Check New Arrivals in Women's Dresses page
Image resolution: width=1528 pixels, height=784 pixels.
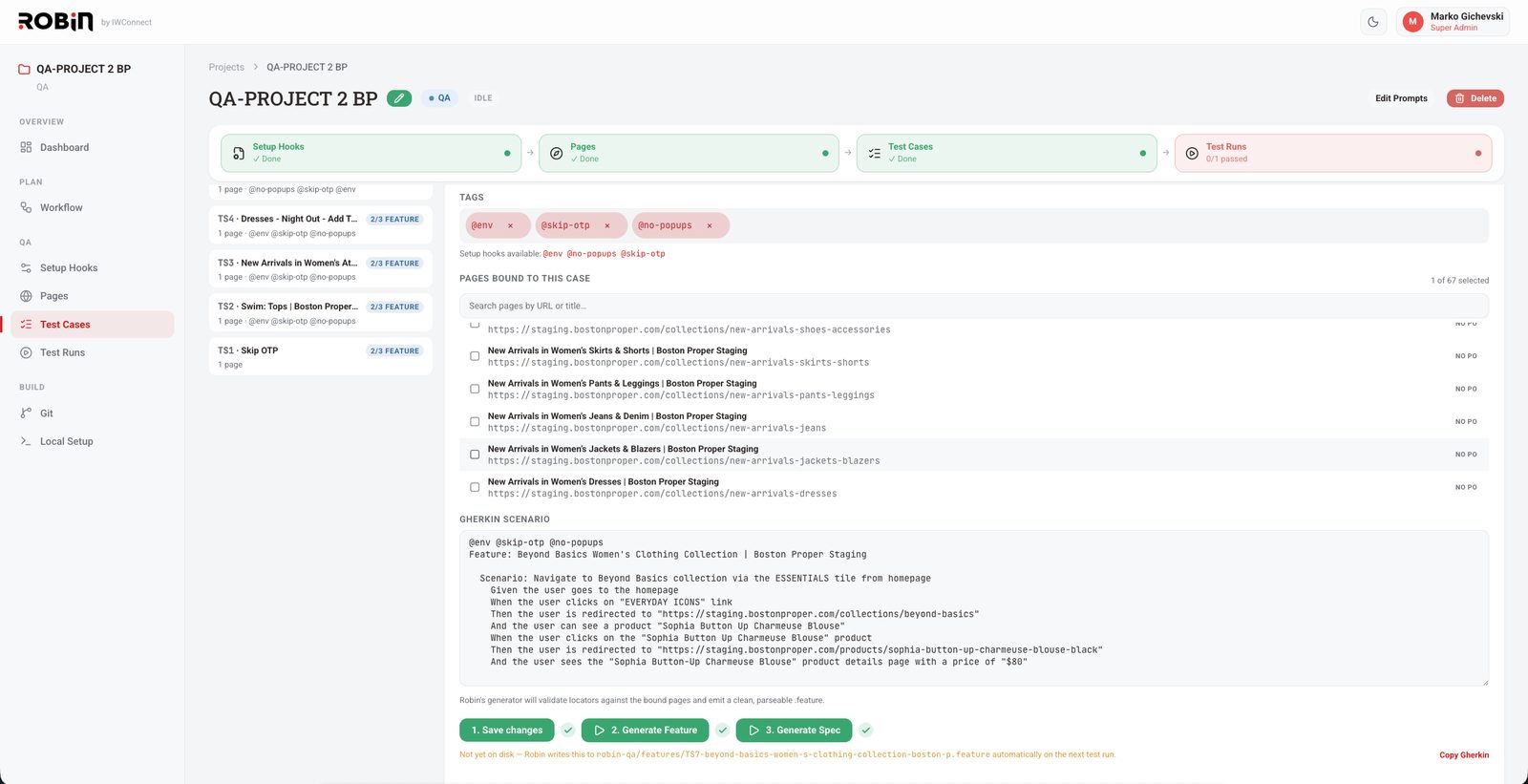(475, 487)
